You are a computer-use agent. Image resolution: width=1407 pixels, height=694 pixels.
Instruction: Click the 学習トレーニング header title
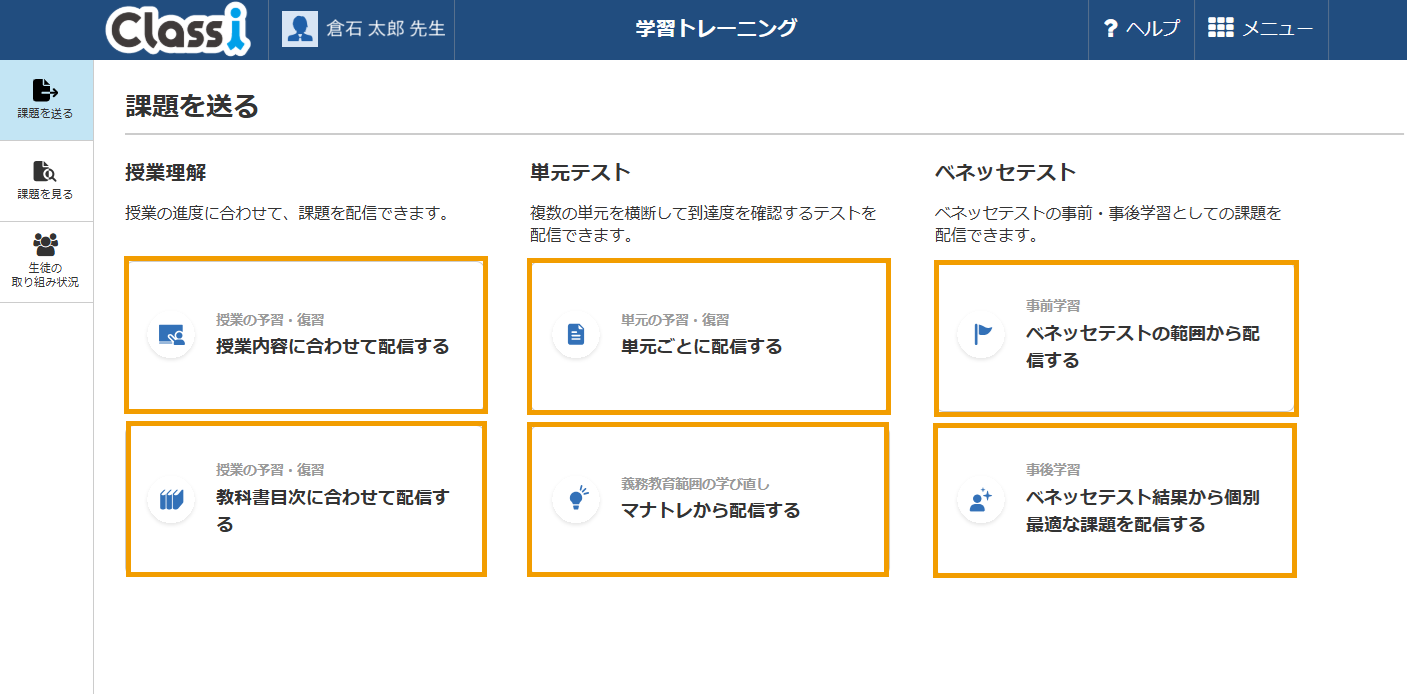(x=716, y=28)
